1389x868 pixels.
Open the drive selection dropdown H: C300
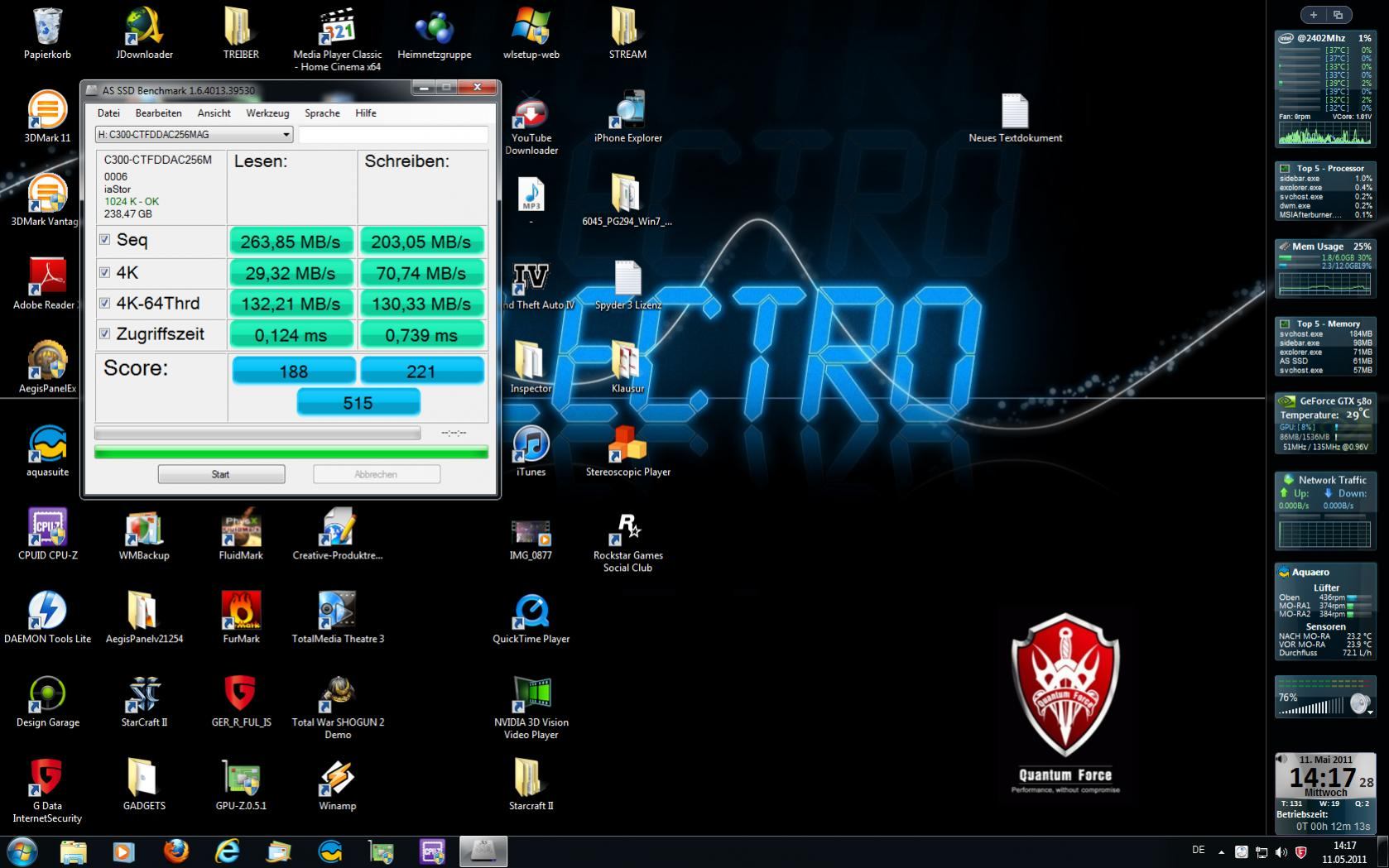(195, 134)
